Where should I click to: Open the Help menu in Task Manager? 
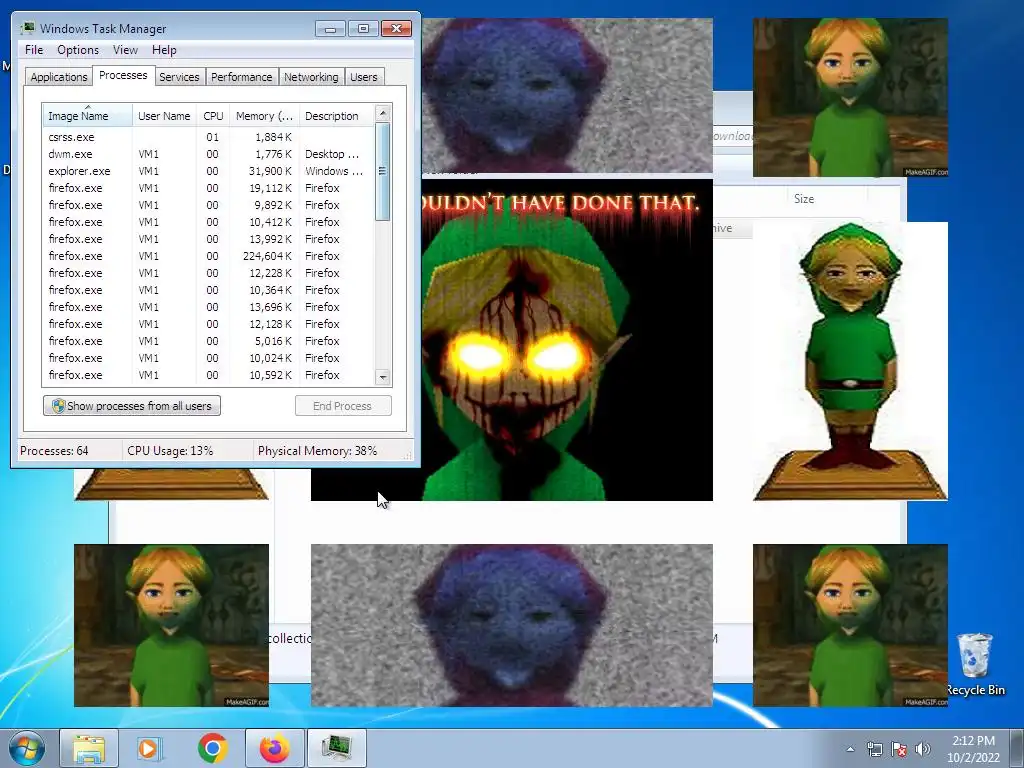point(164,50)
